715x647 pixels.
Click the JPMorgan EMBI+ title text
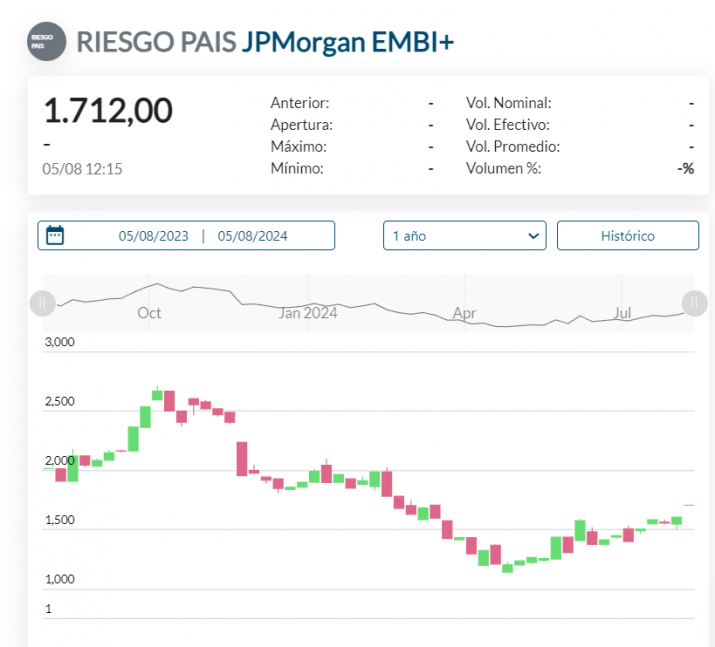[347, 42]
